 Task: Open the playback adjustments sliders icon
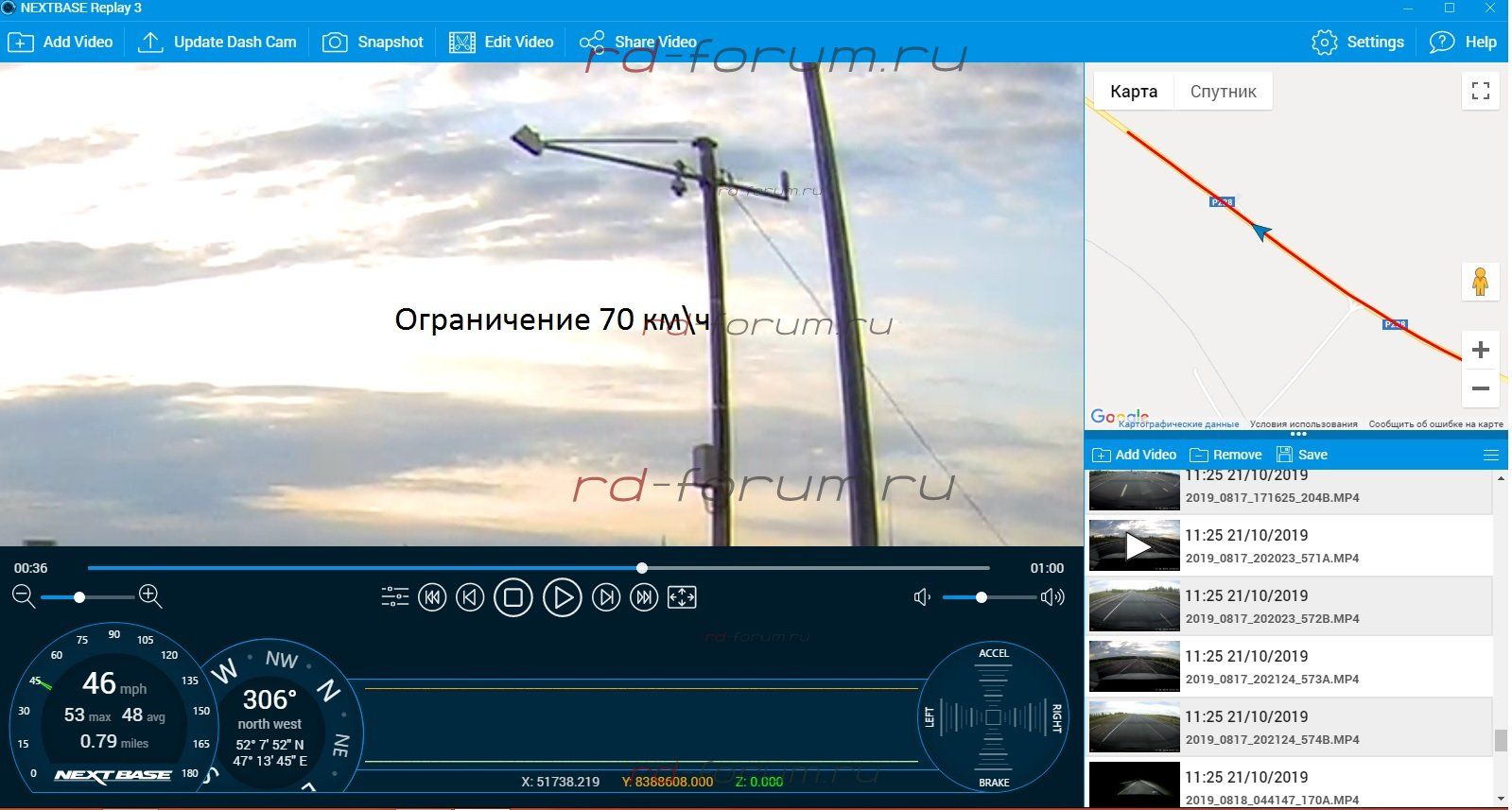[x=394, y=597]
